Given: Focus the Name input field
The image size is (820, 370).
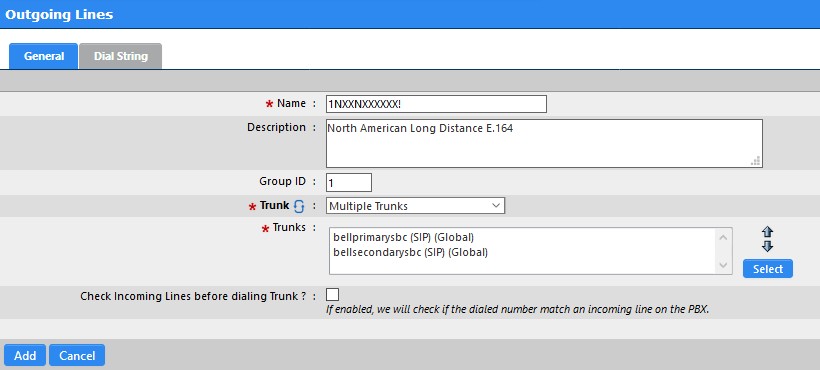Looking at the screenshot, I should (x=436, y=104).
